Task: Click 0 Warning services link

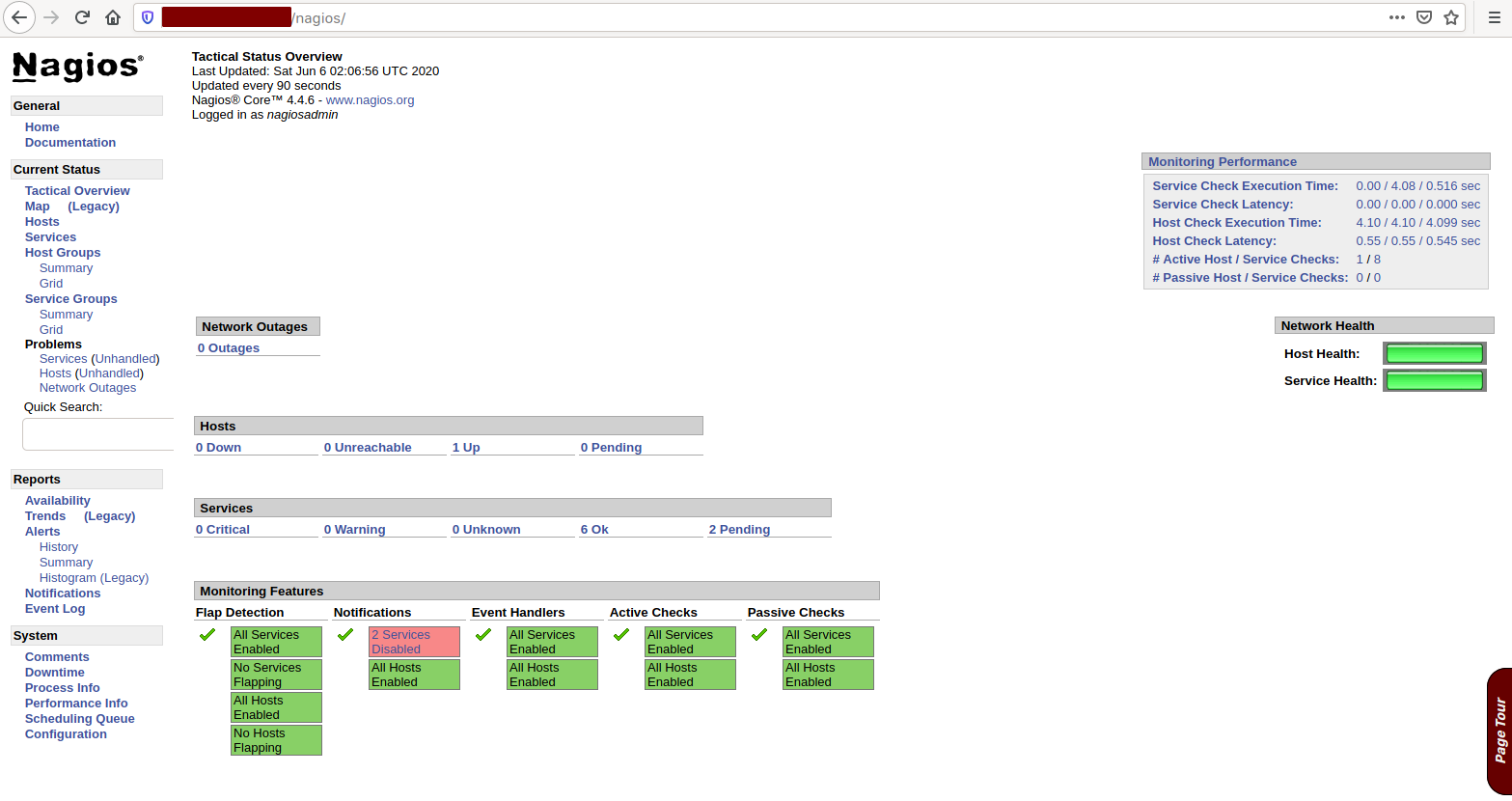Action: click(x=355, y=530)
